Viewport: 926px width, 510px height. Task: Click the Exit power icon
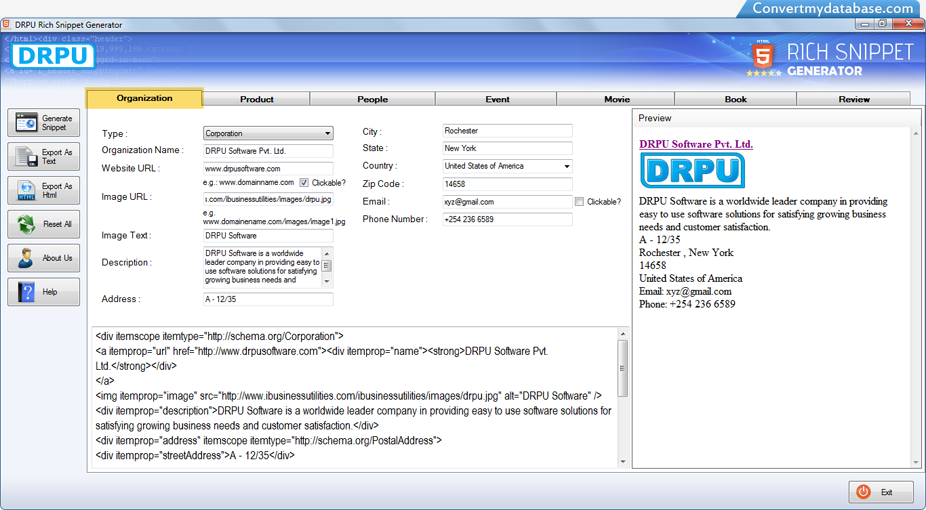pos(863,492)
